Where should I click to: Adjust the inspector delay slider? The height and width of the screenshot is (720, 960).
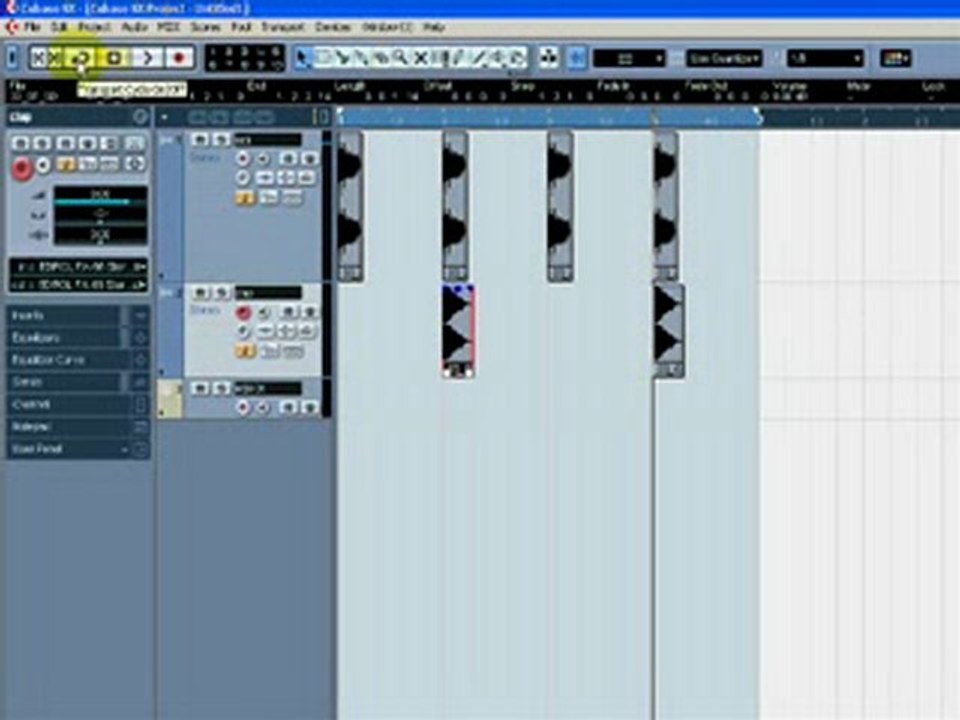point(100,234)
